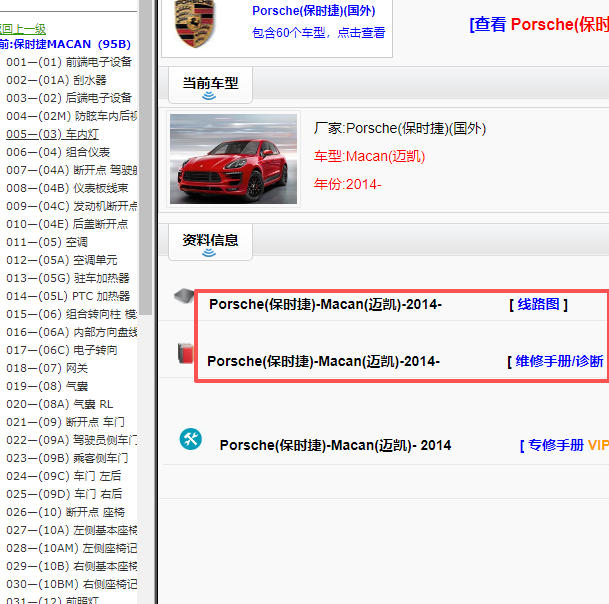Click 保时捷MACAN (95B) heading
Image resolution: width=609 pixels, height=604 pixels.
(x=65, y=44)
